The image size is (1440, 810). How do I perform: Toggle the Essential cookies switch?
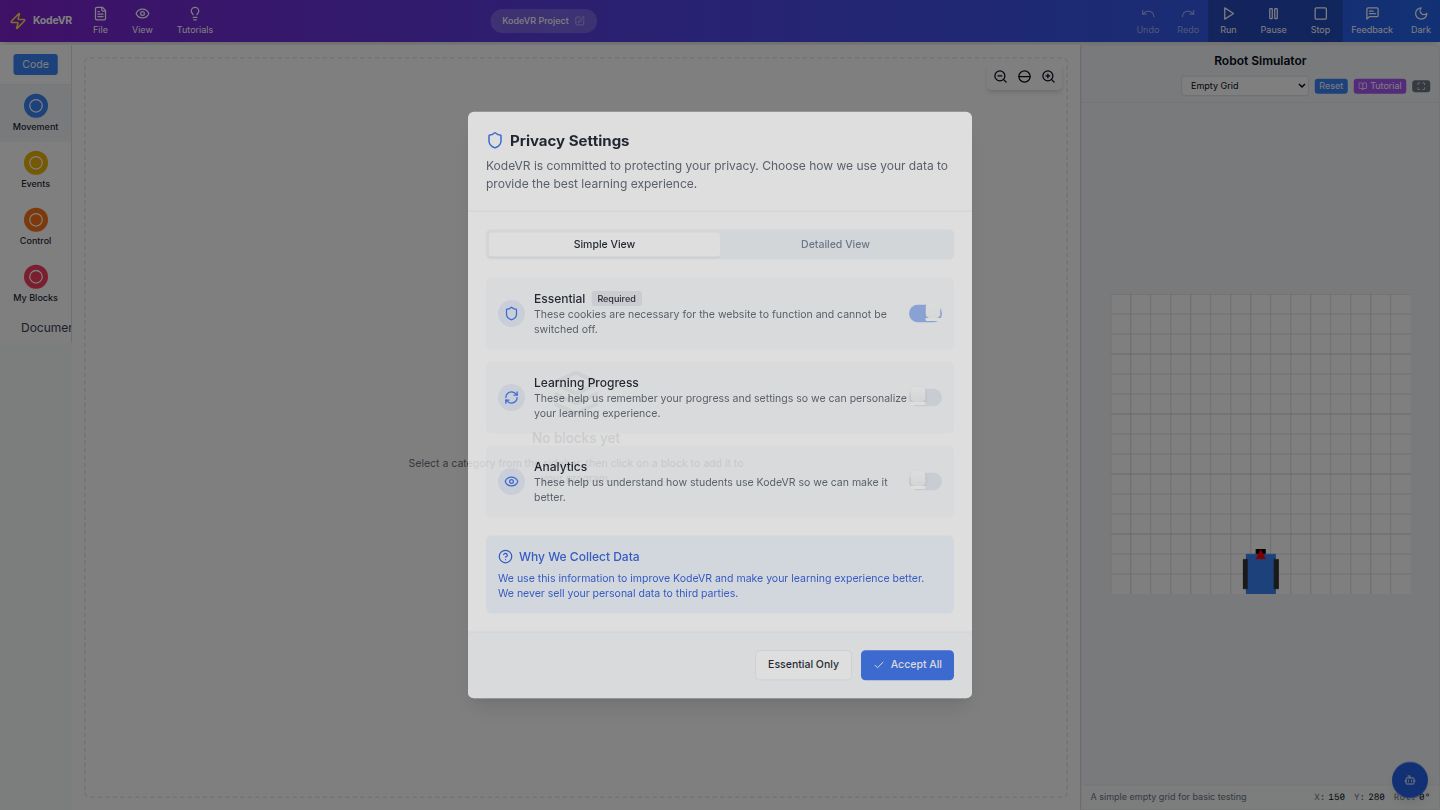click(x=925, y=313)
